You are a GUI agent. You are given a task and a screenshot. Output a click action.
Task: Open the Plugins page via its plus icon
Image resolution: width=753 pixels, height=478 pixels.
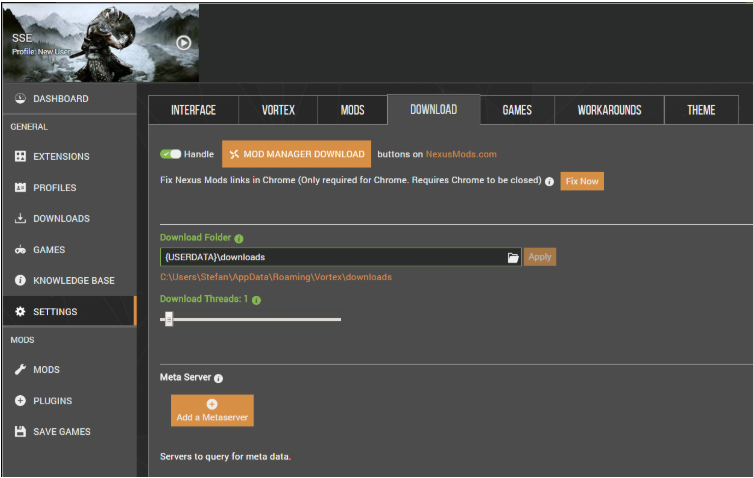coord(20,400)
